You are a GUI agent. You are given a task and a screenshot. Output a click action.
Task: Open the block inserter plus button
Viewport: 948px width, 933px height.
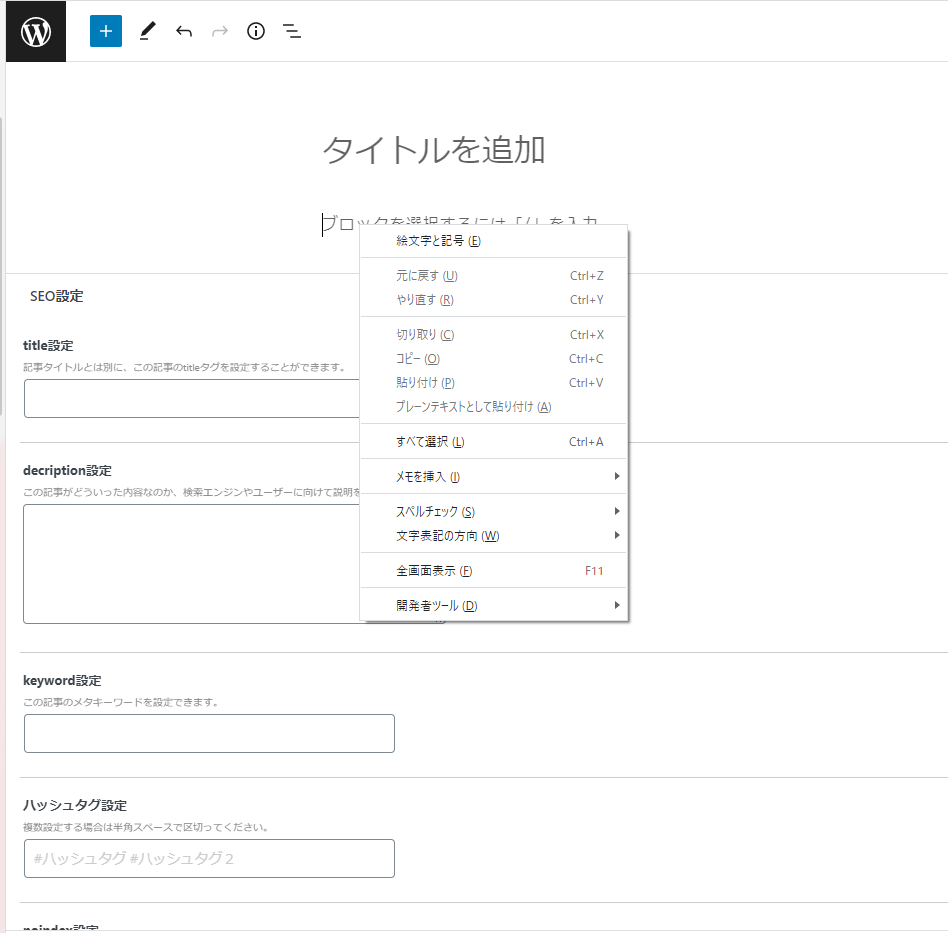[x=106, y=31]
